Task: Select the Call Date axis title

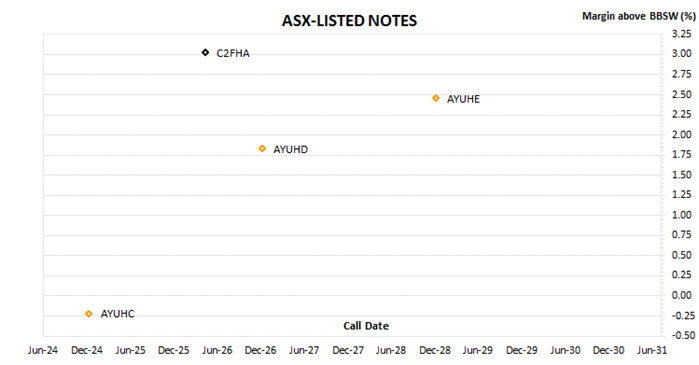Action: (366, 326)
